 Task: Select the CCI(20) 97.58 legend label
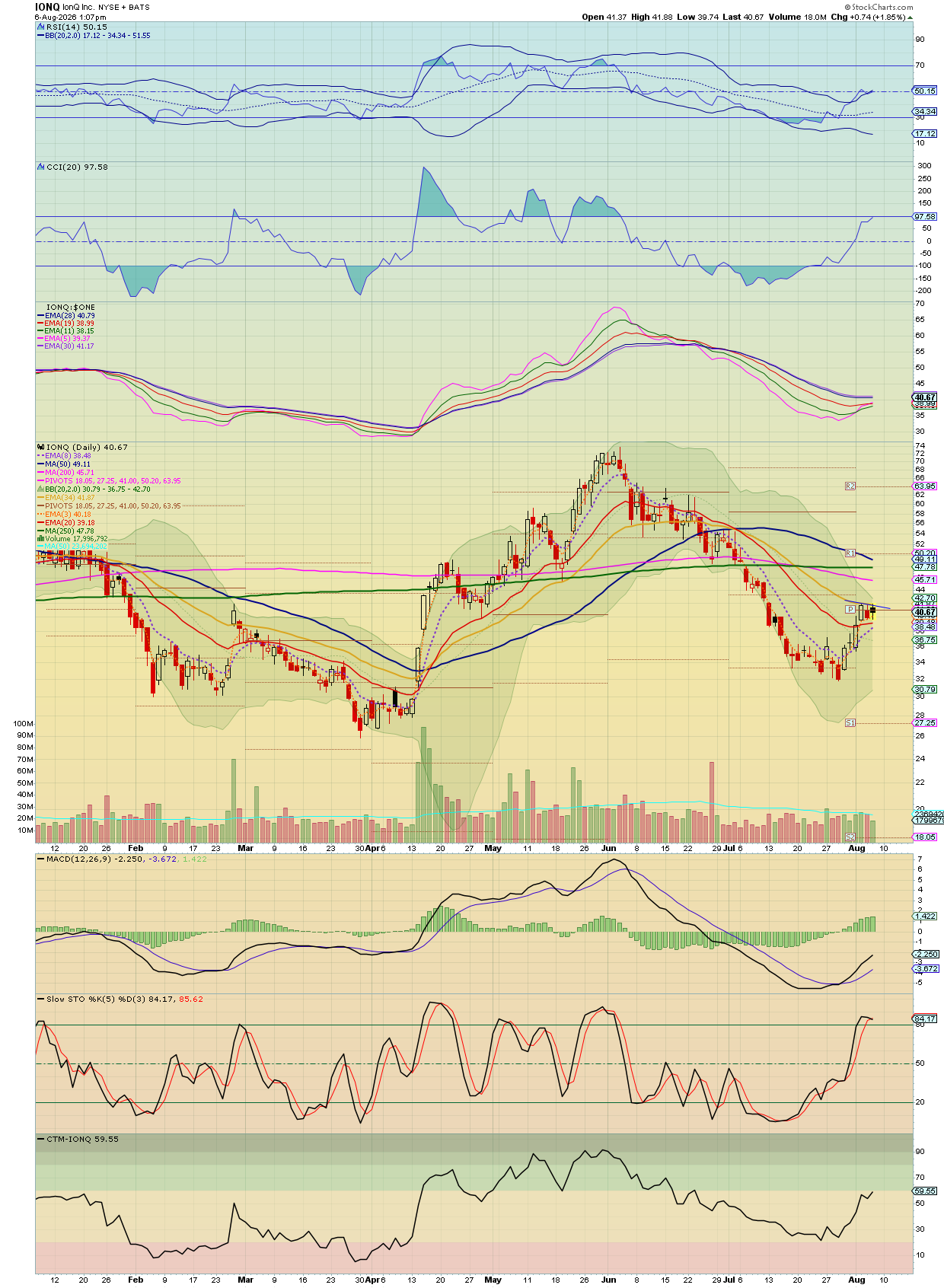(77, 167)
